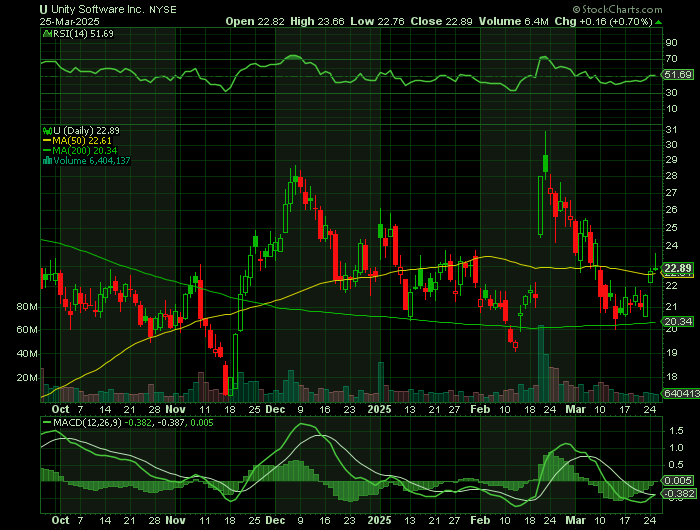Click the volume bars icon in legend

(x=47, y=161)
